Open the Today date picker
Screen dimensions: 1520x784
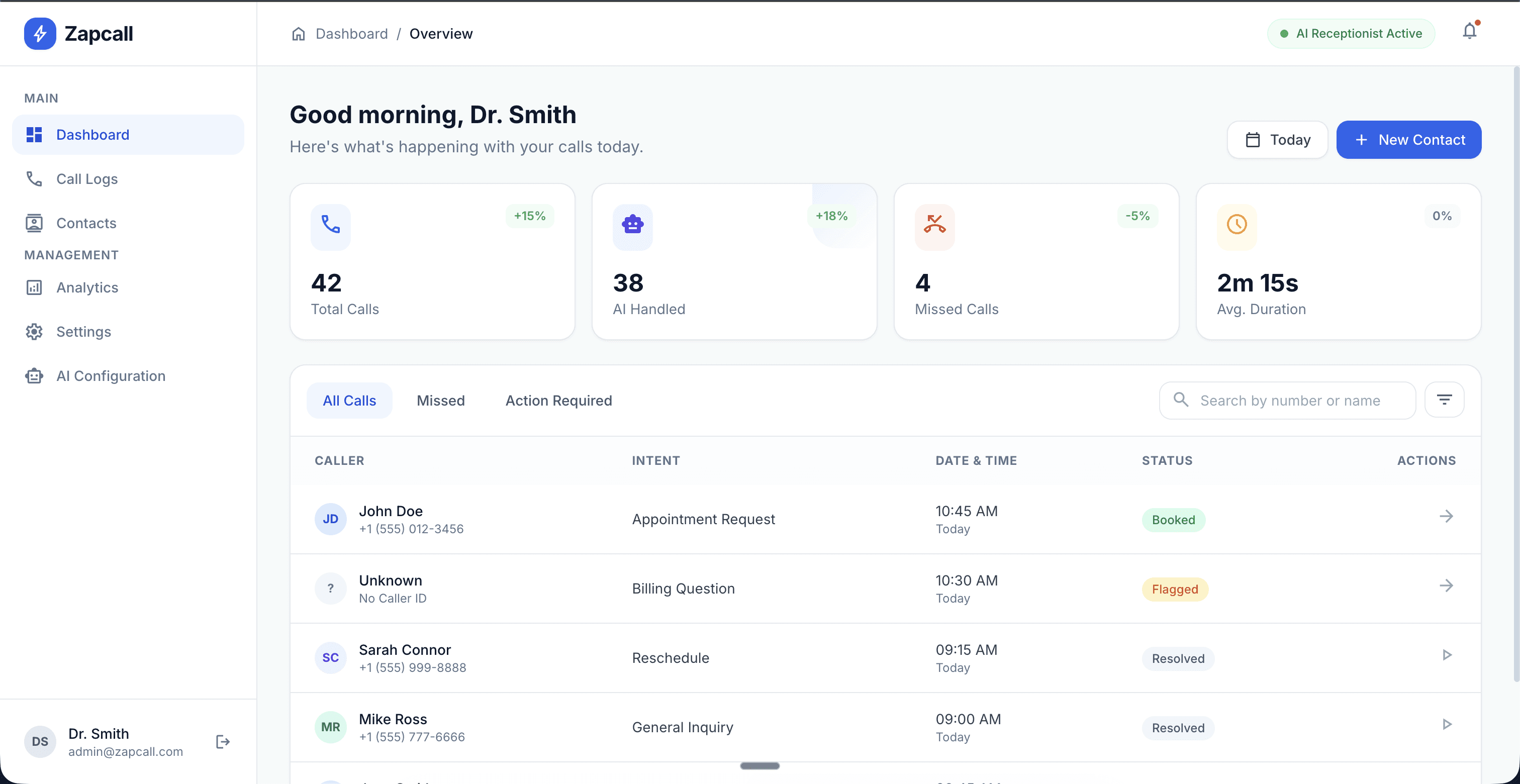tap(1277, 140)
